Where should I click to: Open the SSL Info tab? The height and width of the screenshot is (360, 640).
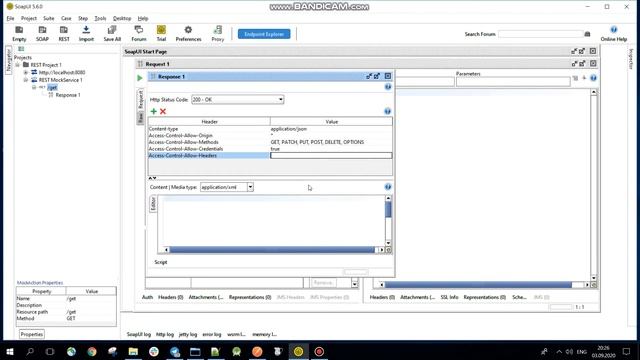pos(449,297)
